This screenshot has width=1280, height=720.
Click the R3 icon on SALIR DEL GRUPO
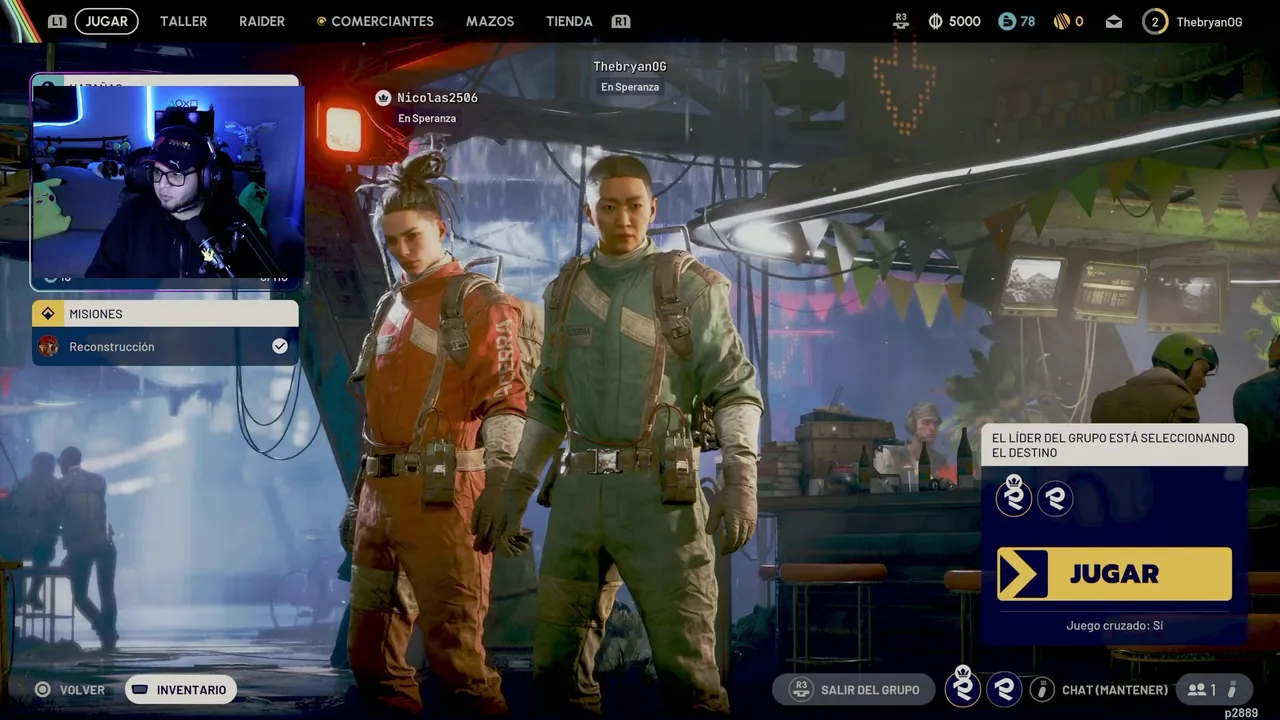pos(800,689)
